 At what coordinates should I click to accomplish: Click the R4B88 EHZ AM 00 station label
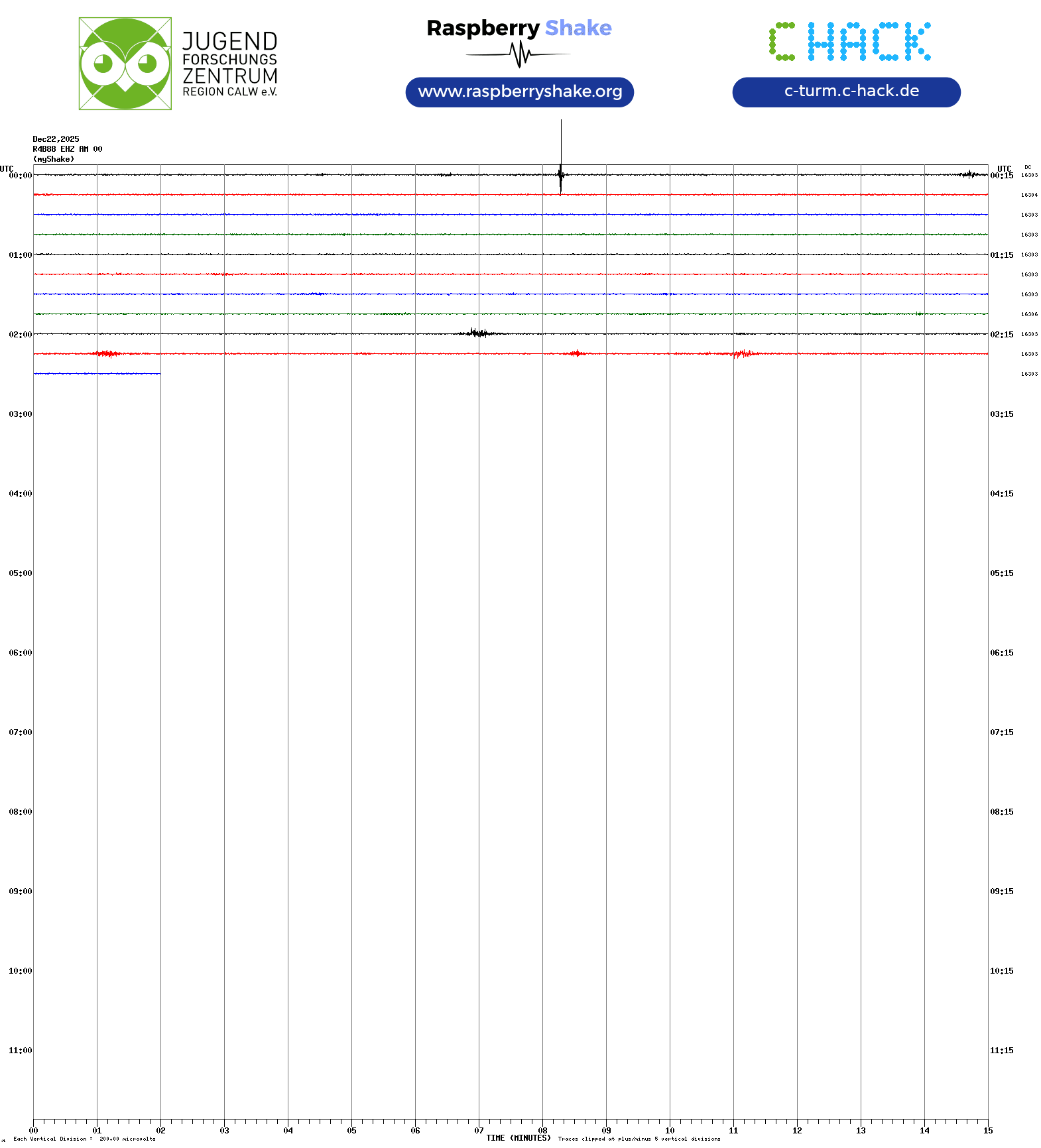(67, 149)
